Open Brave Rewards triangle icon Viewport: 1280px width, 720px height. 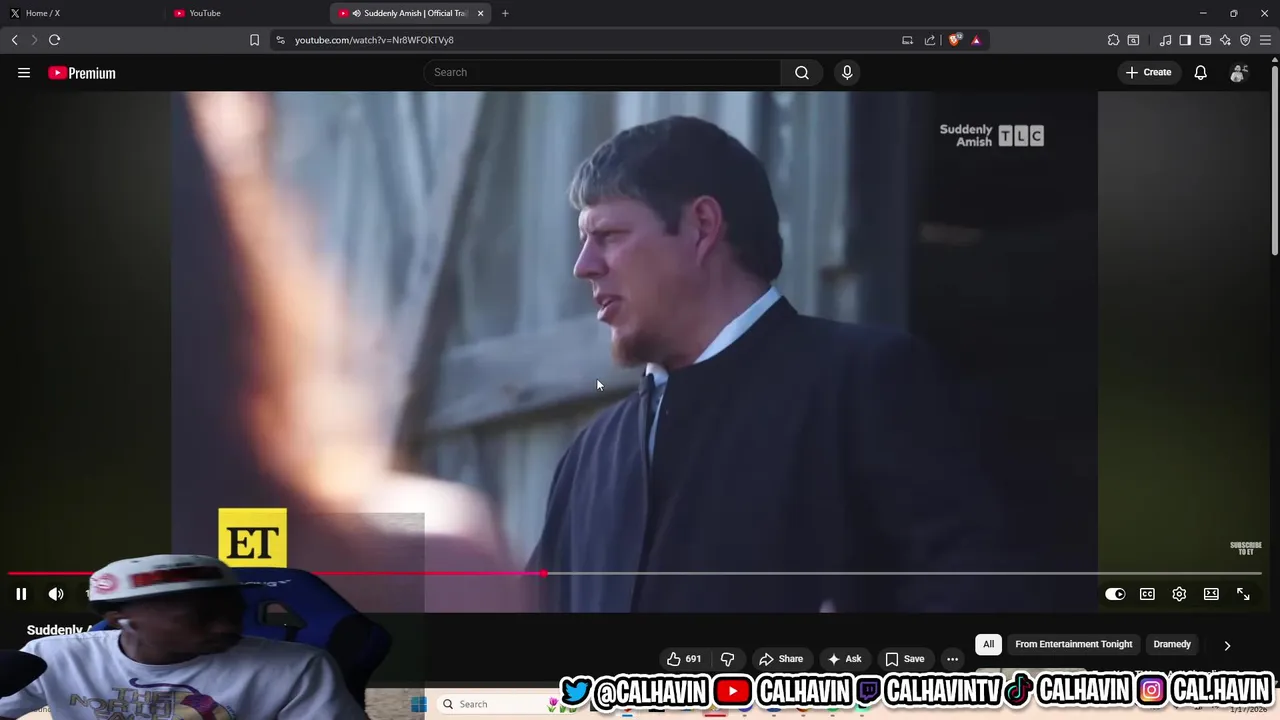[976, 40]
